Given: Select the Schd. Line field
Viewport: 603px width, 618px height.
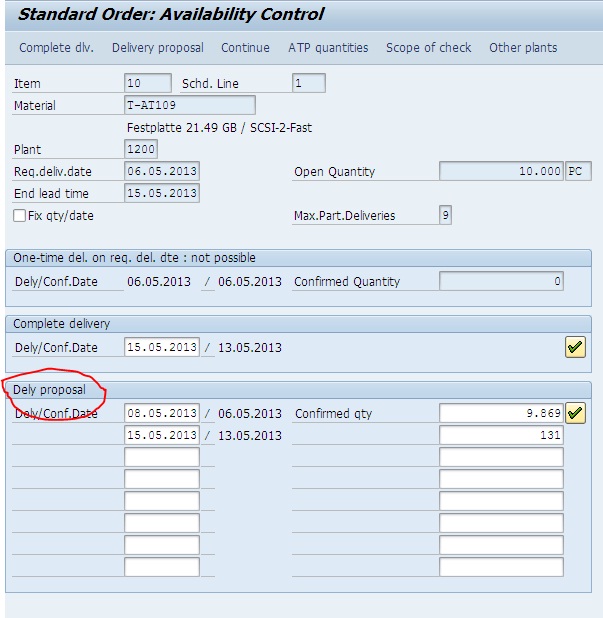Looking at the screenshot, I should 309,83.
